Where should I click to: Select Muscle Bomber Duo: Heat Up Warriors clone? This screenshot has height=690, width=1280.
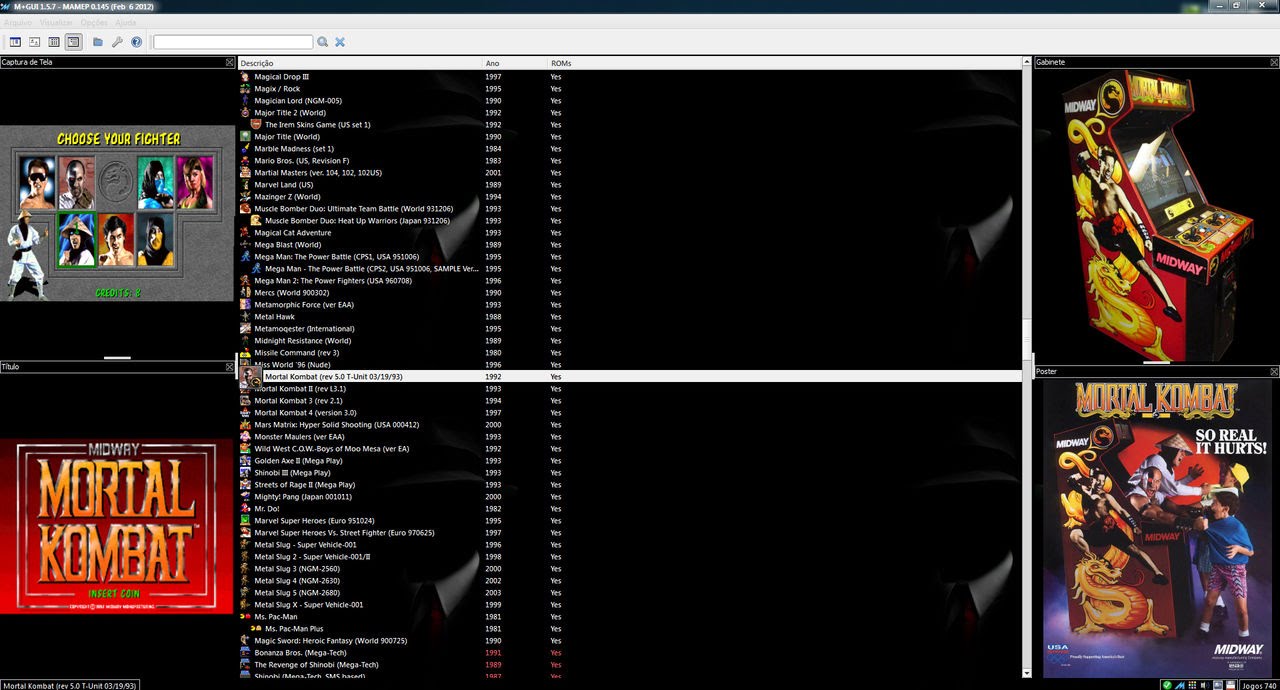[x=630, y=221]
